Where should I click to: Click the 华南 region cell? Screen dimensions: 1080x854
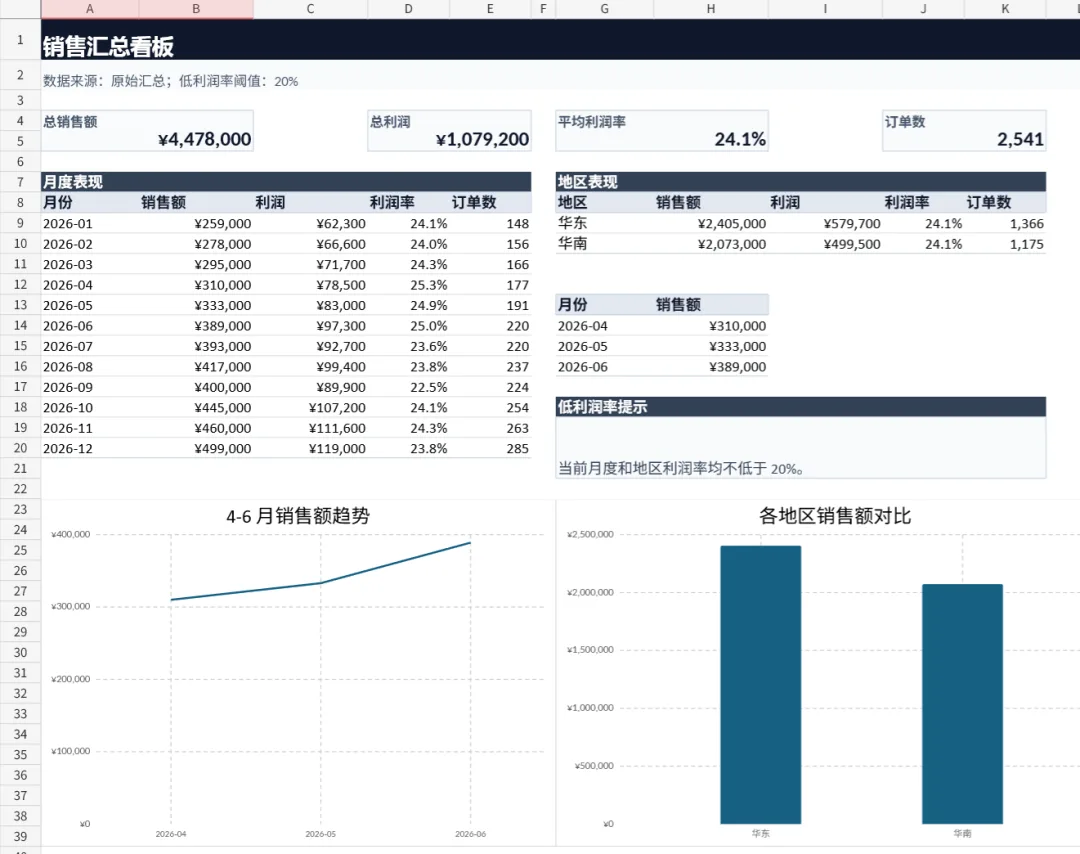(x=605, y=244)
